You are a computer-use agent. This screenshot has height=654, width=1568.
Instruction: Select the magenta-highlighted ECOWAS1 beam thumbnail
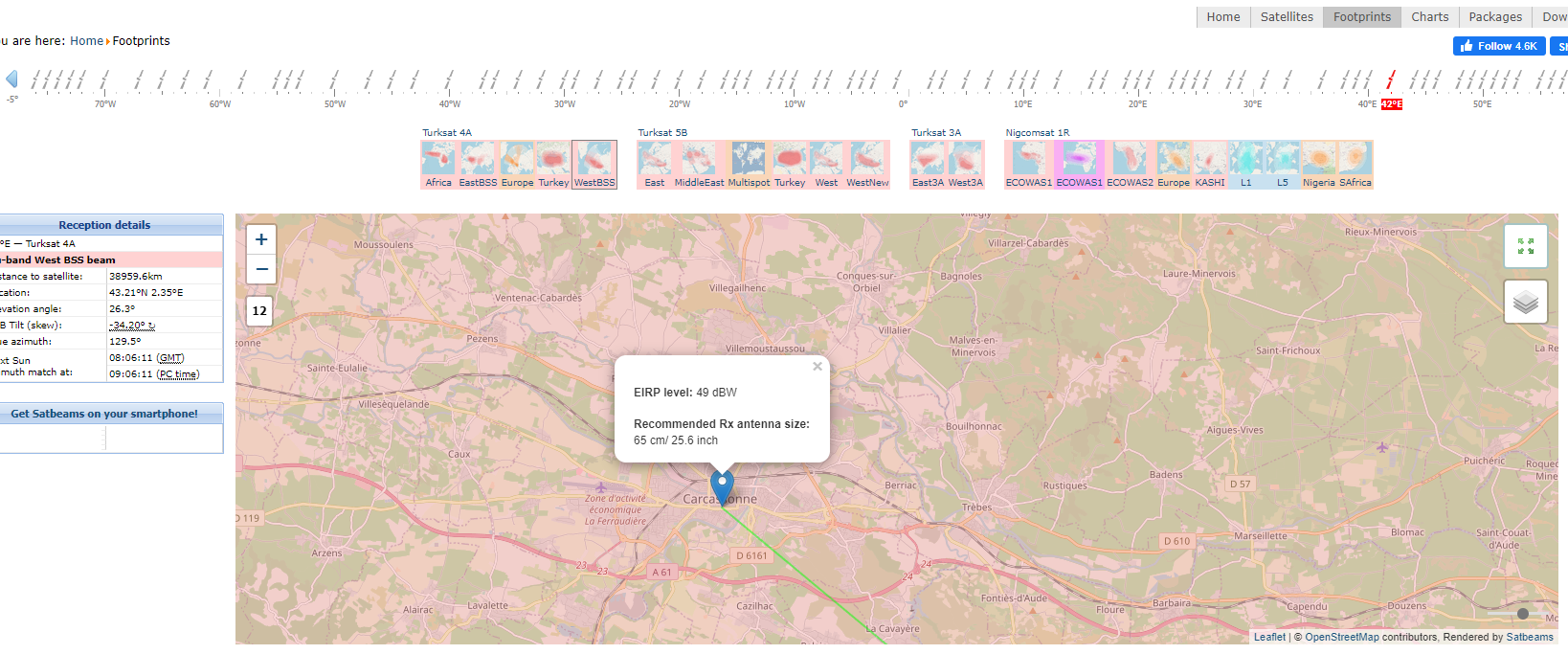point(1079,165)
